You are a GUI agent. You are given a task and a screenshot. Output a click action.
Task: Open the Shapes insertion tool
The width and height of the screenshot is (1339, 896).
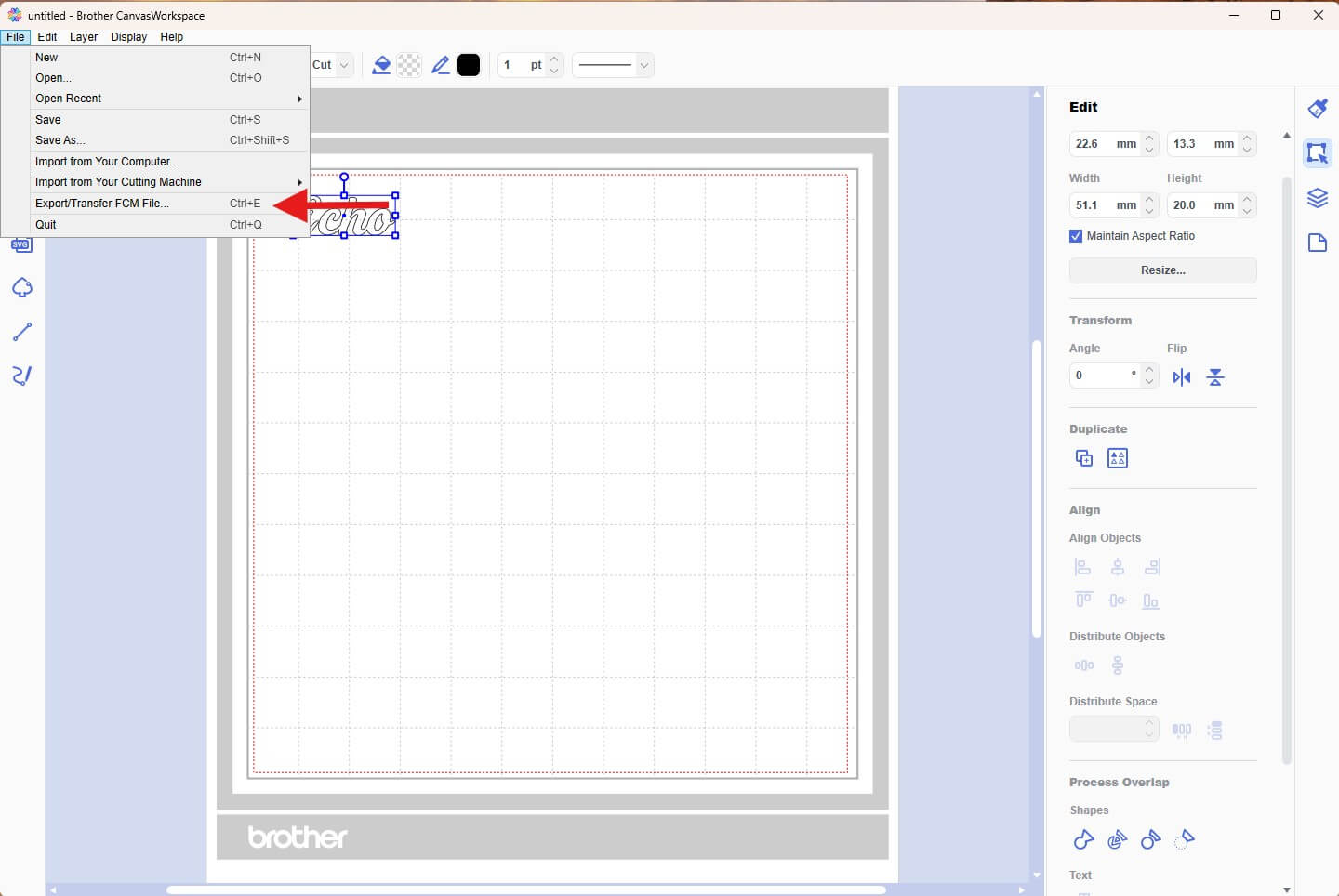pyautogui.click(x=22, y=288)
